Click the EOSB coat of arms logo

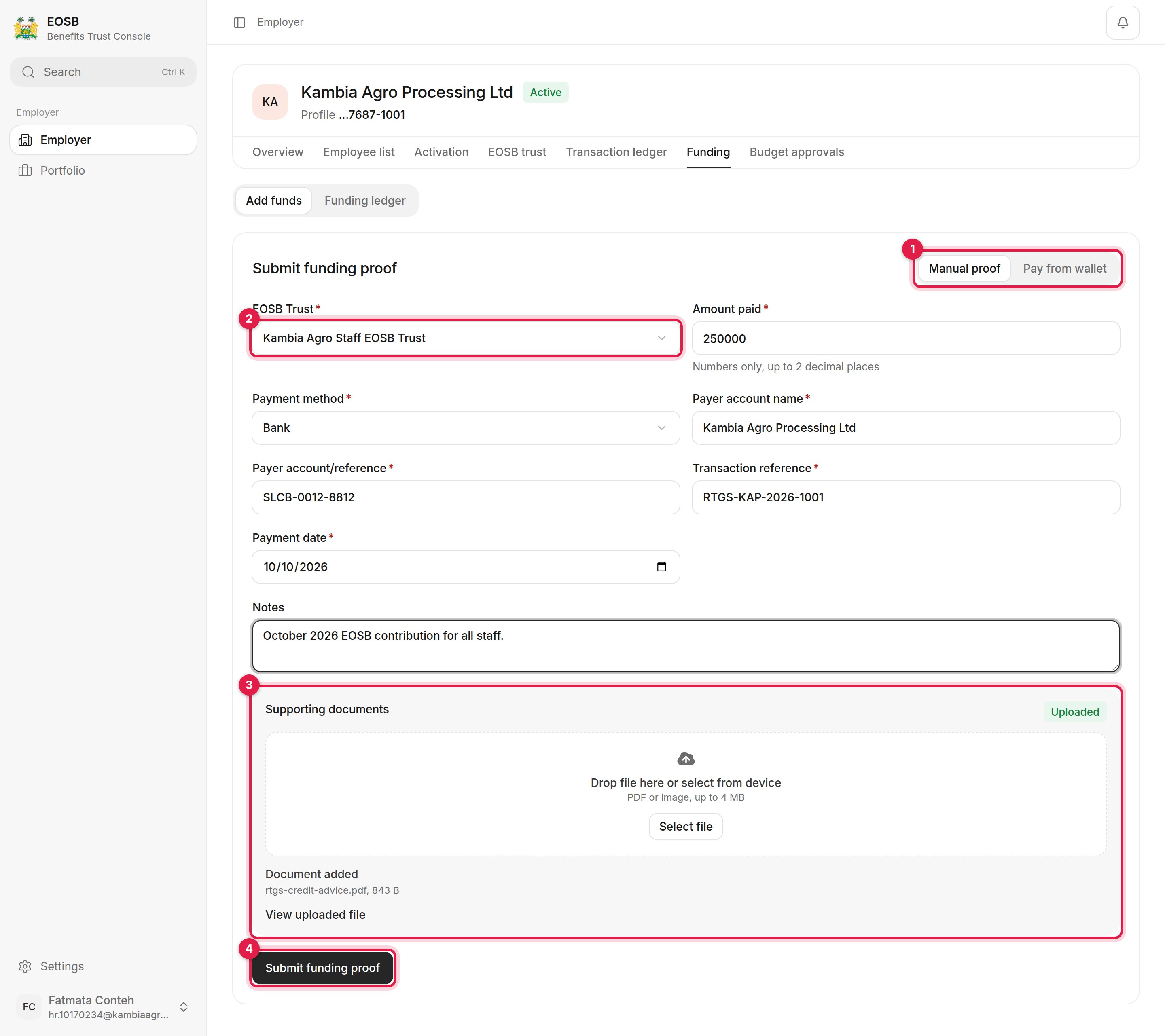pos(25,28)
